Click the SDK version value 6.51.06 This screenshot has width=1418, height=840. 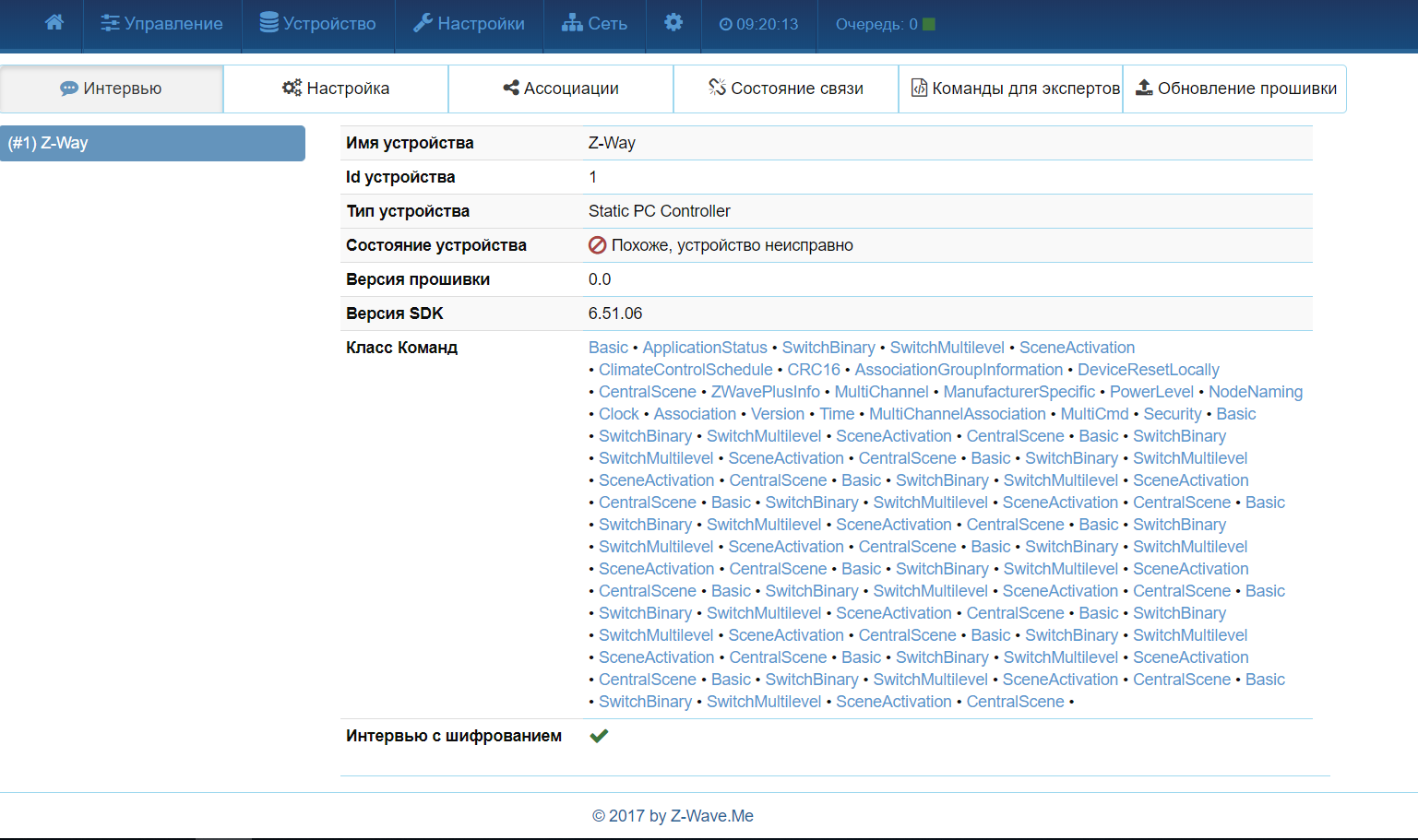tap(615, 314)
